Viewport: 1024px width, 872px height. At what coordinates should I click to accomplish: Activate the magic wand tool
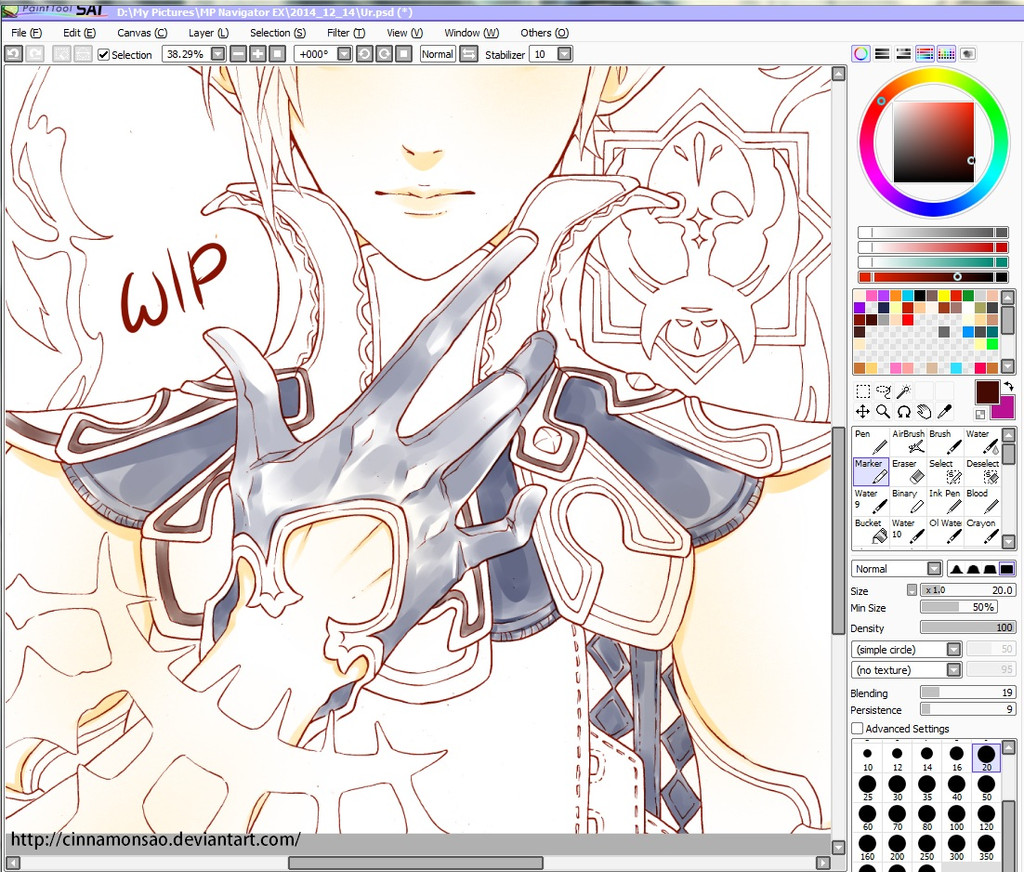click(904, 391)
